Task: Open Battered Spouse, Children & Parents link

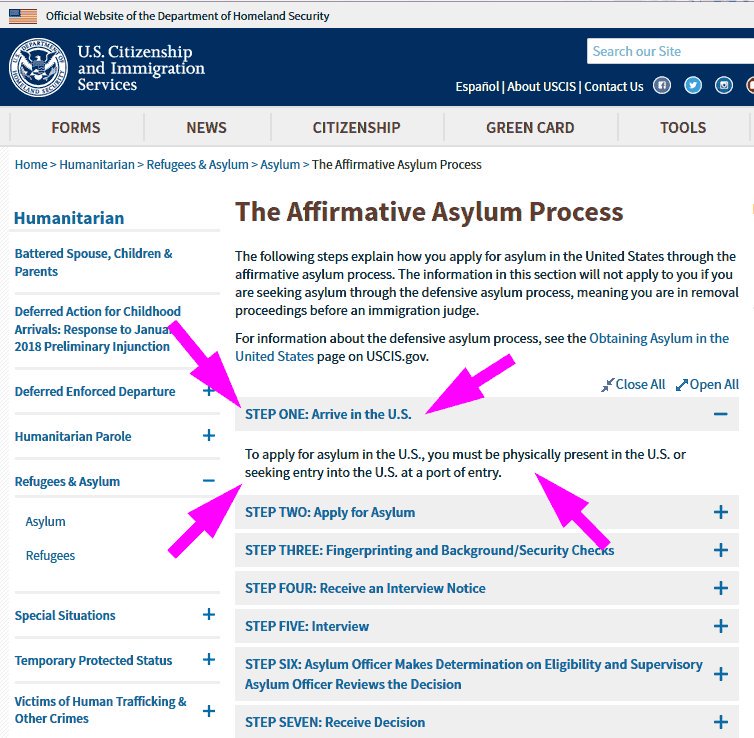Action: (93, 263)
